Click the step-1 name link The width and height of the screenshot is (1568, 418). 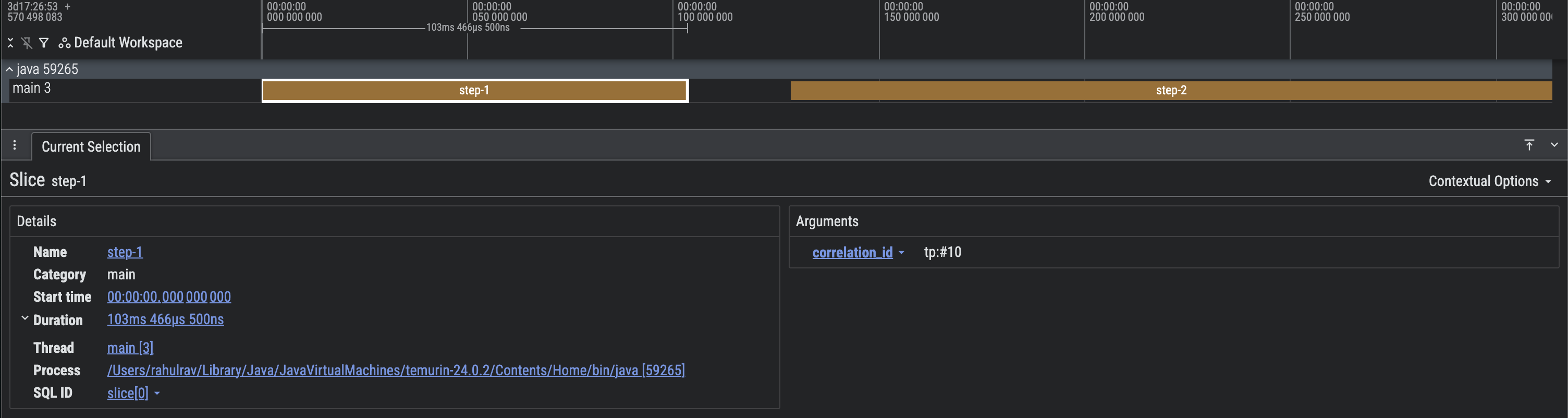(125, 252)
